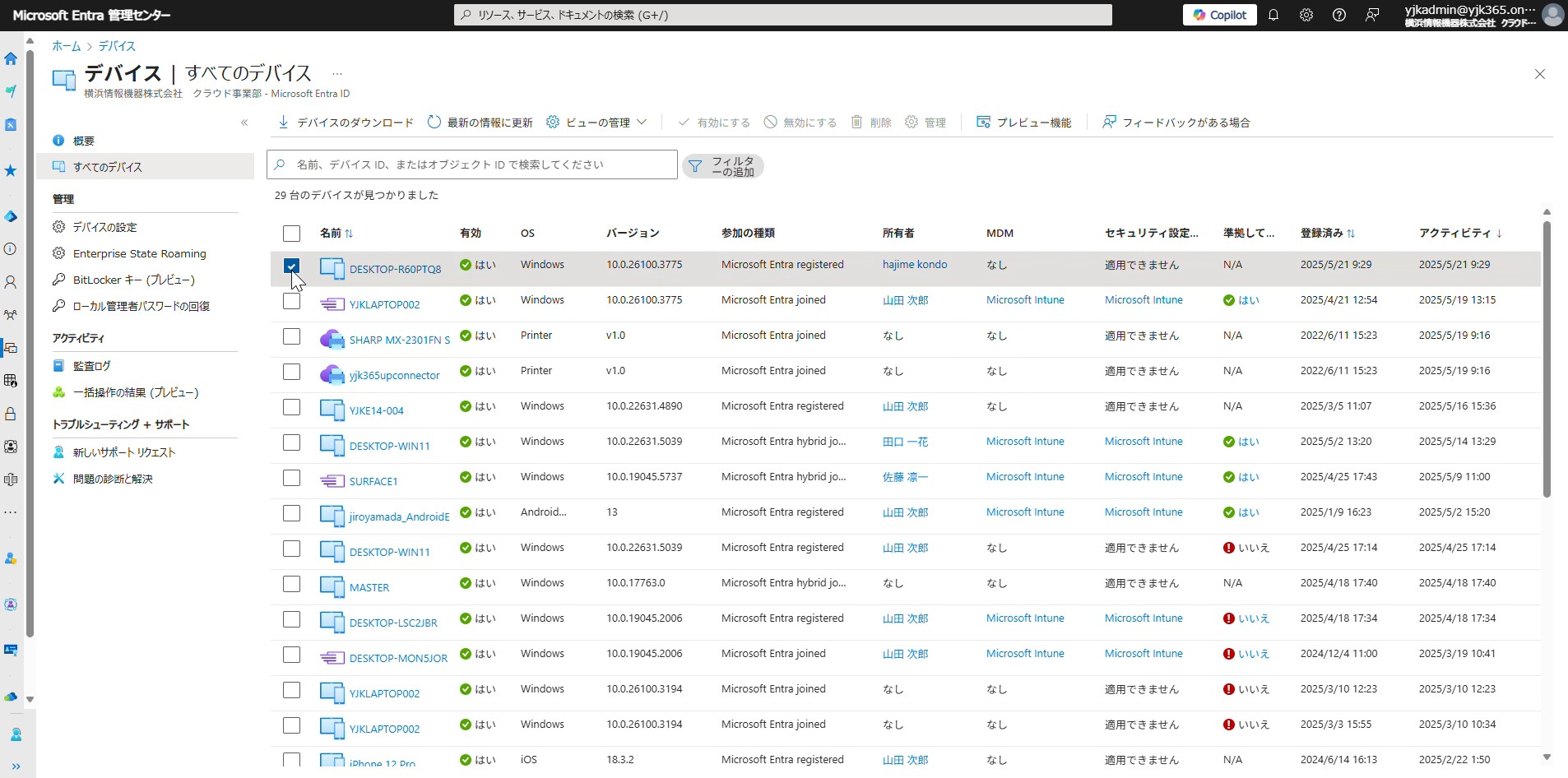Sort by 登録済み column header
The image size is (1568, 778).
click(1327, 234)
